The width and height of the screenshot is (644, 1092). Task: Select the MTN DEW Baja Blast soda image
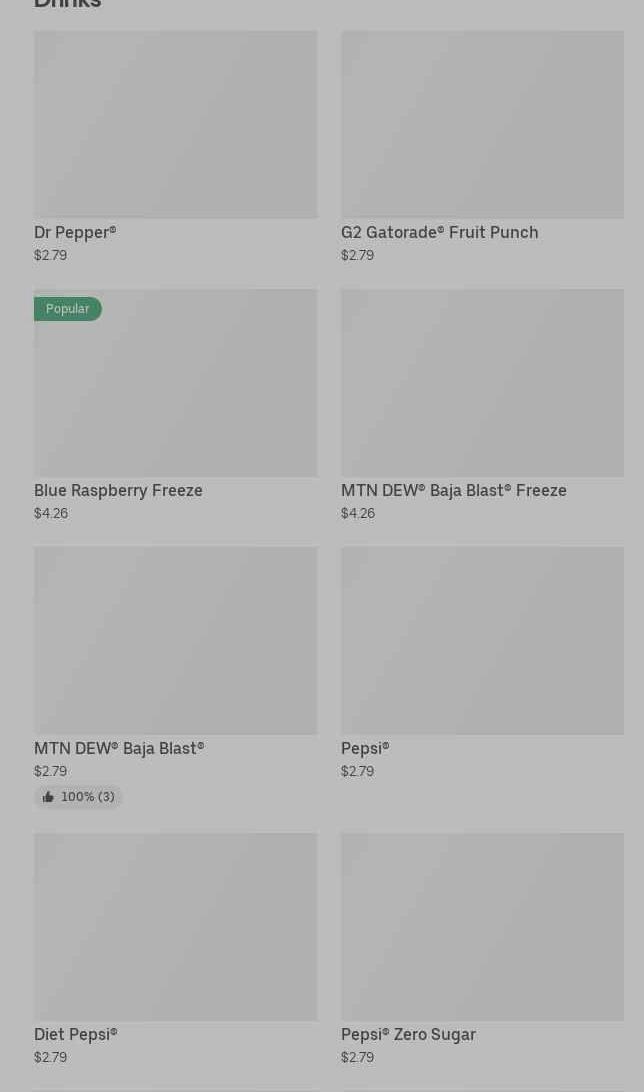click(x=175, y=641)
